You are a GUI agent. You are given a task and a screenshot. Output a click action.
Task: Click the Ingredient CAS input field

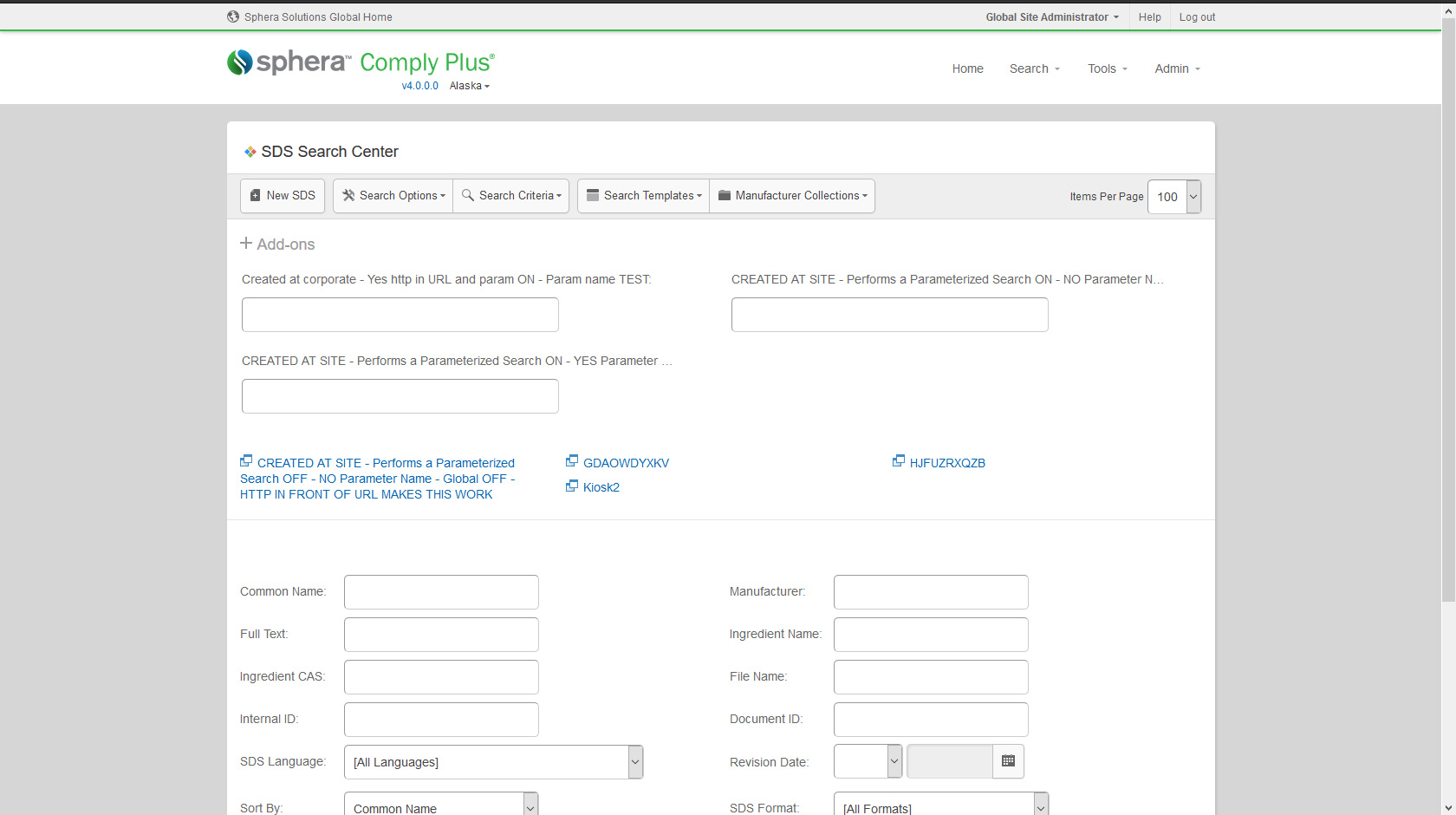(441, 677)
